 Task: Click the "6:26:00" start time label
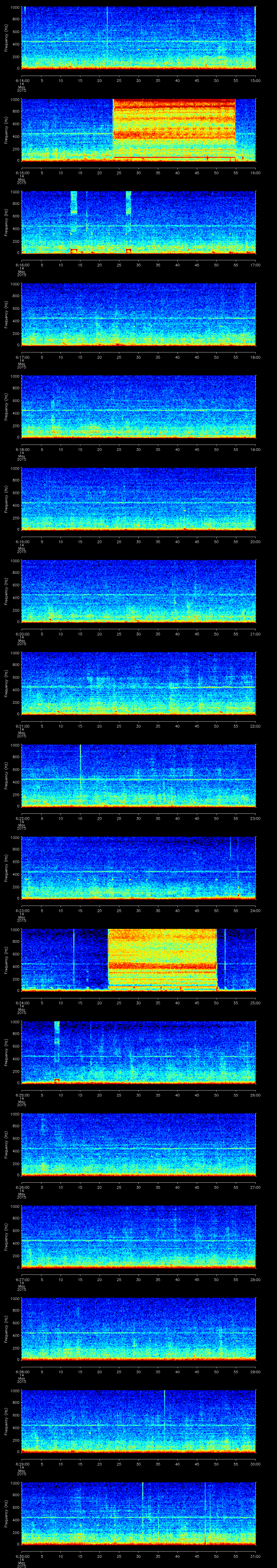pos(22,1187)
